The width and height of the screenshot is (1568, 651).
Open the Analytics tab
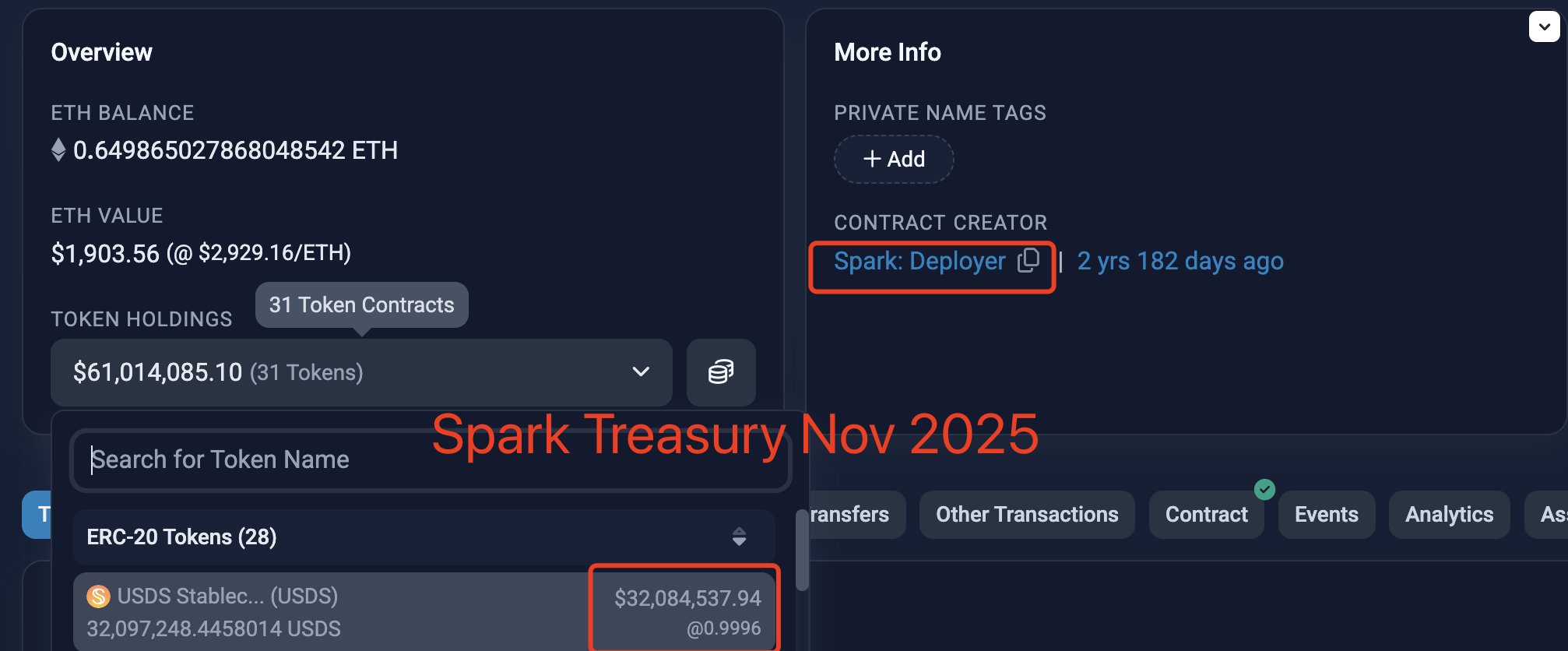pos(1449,515)
